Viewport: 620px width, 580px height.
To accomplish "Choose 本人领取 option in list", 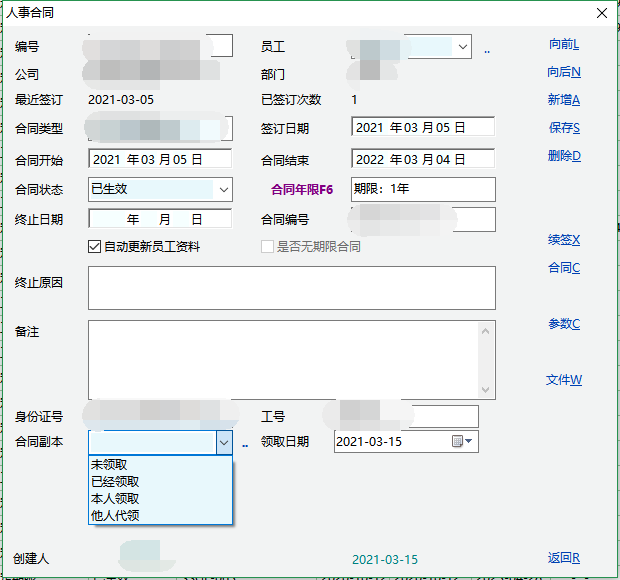I will tap(115, 498).
